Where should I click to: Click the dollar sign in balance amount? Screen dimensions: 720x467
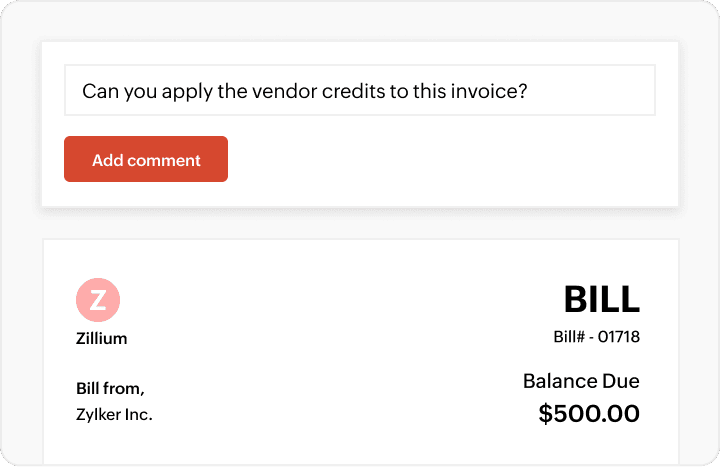point(545,413)
